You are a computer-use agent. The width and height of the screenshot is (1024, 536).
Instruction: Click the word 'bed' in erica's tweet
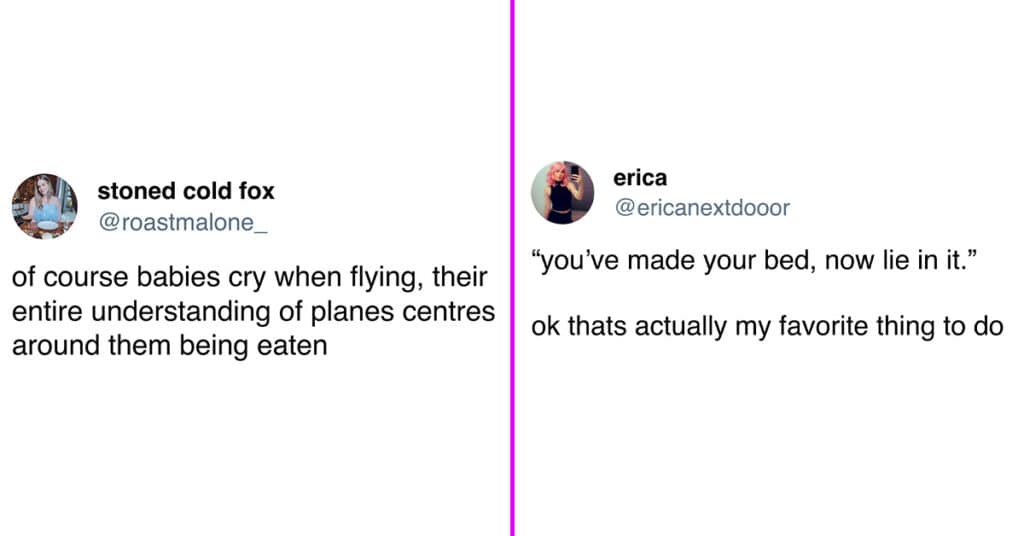(797, 260)
